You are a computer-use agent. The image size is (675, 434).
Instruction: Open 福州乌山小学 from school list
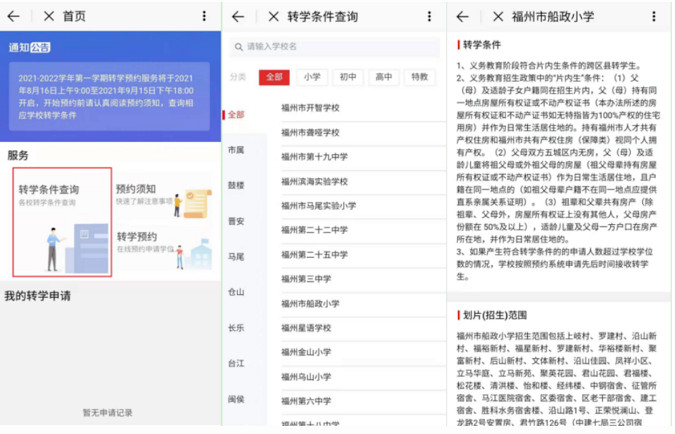coord(363,377)
